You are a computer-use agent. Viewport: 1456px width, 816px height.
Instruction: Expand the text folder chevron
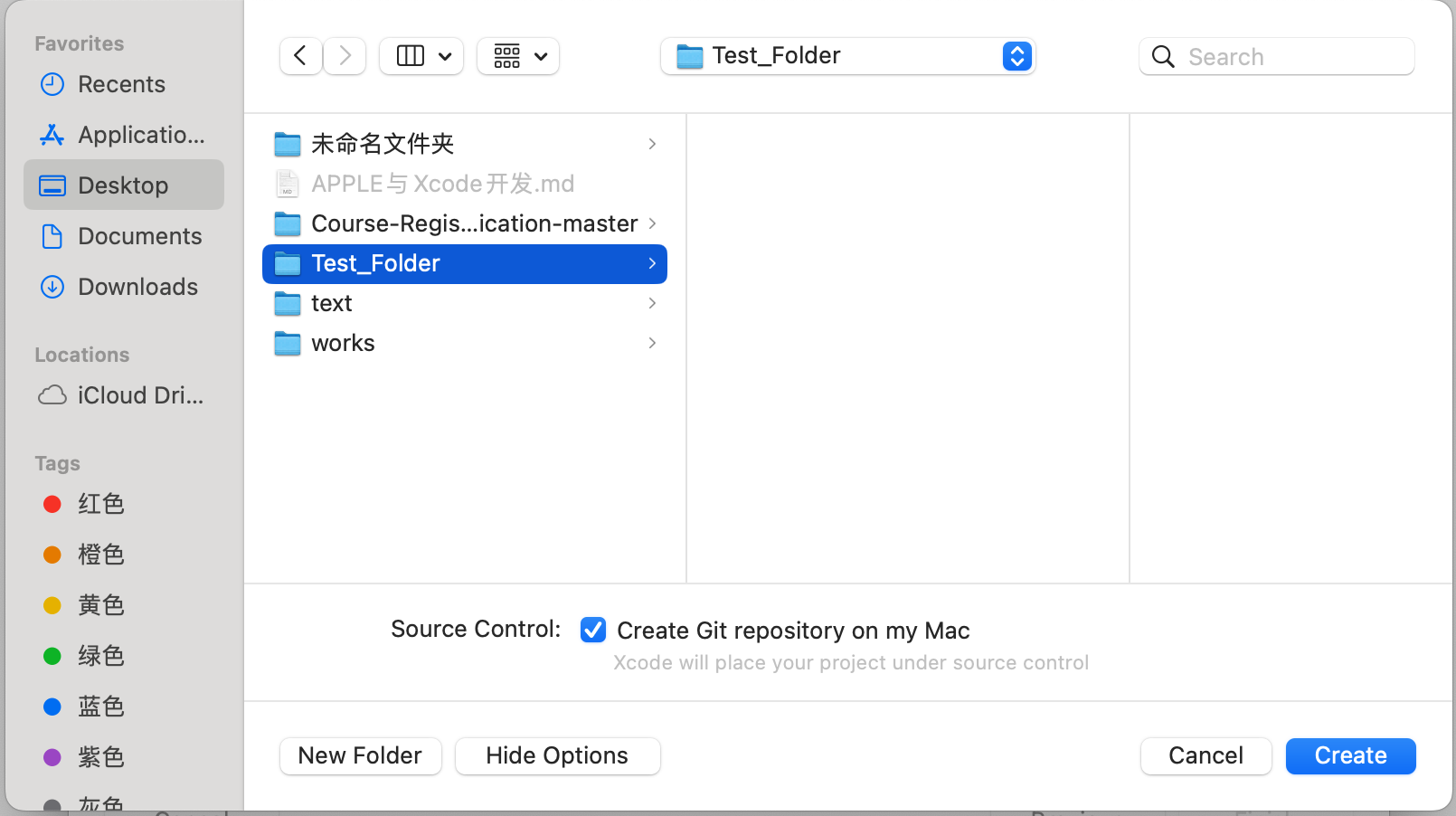pos(652,303)
